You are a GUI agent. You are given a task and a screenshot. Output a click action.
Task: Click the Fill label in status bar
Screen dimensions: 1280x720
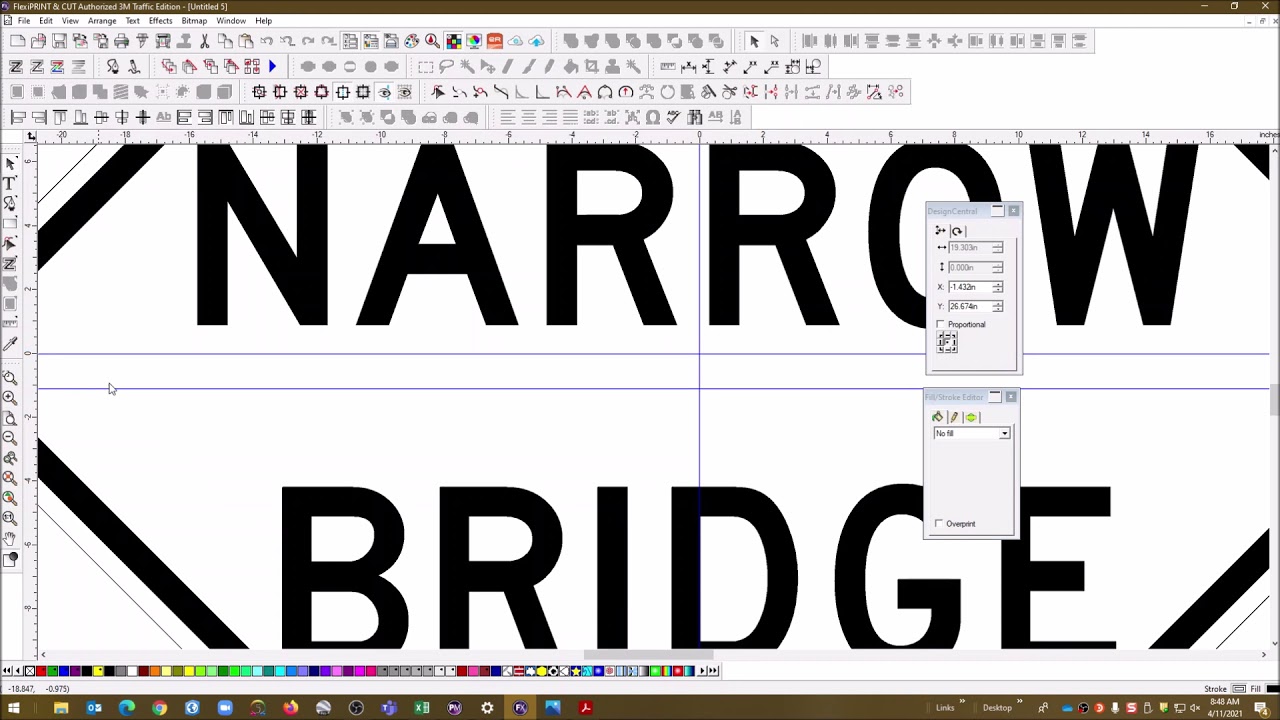point(1255,689)
